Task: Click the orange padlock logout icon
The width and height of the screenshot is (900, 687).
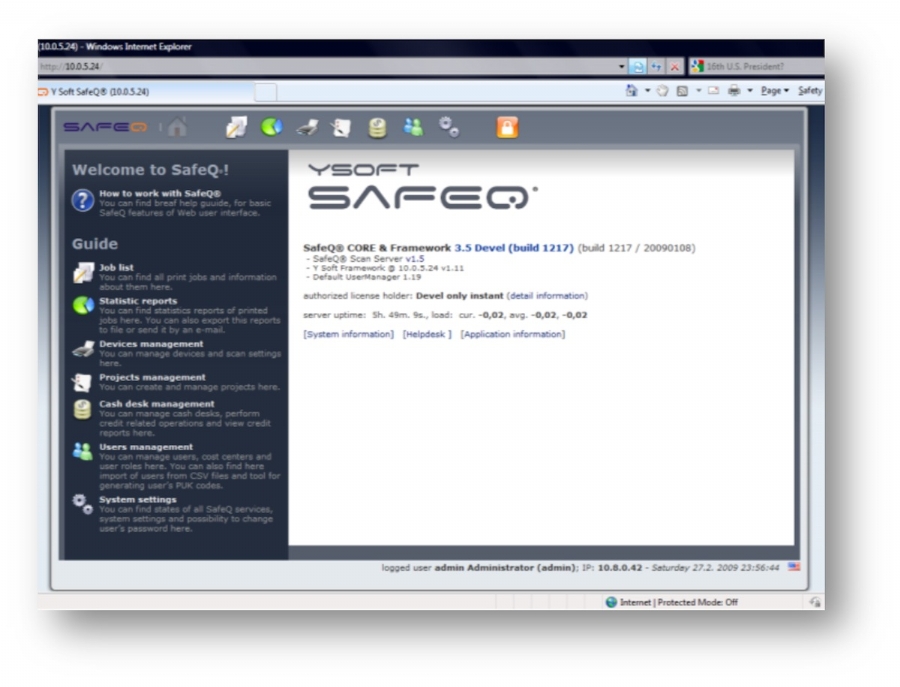Action: click(507, 127)
